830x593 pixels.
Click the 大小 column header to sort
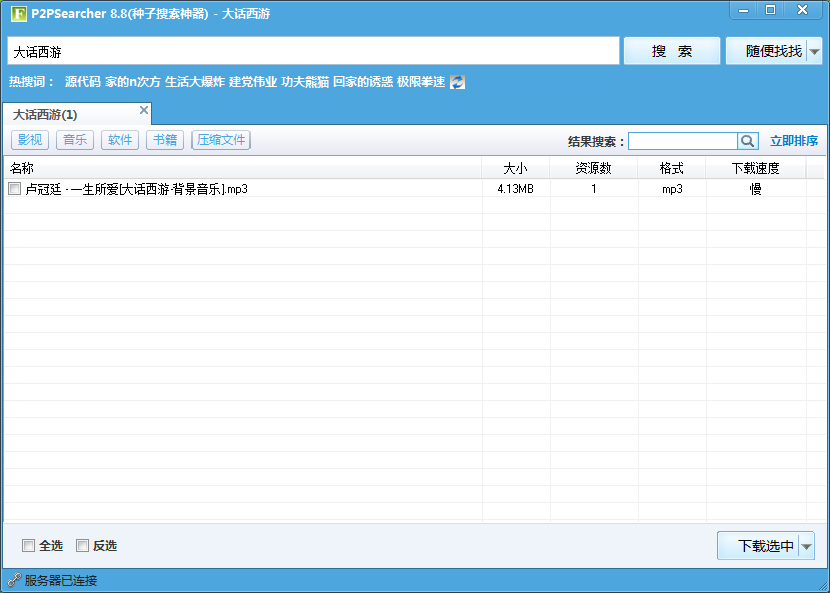tap(516, 167)
